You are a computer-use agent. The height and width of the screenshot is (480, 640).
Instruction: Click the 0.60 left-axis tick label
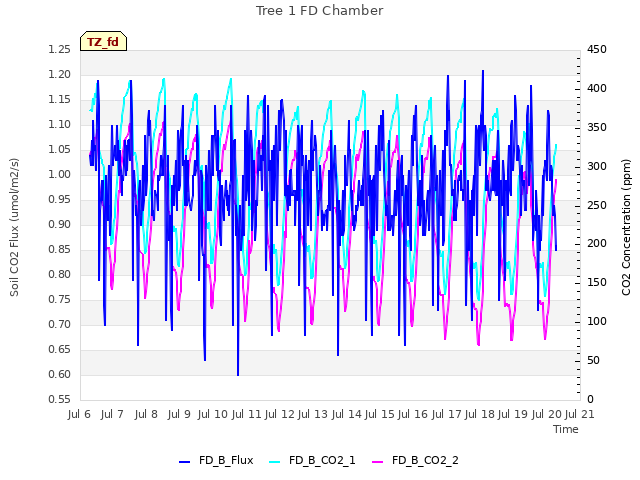click(x=60, y=374)
